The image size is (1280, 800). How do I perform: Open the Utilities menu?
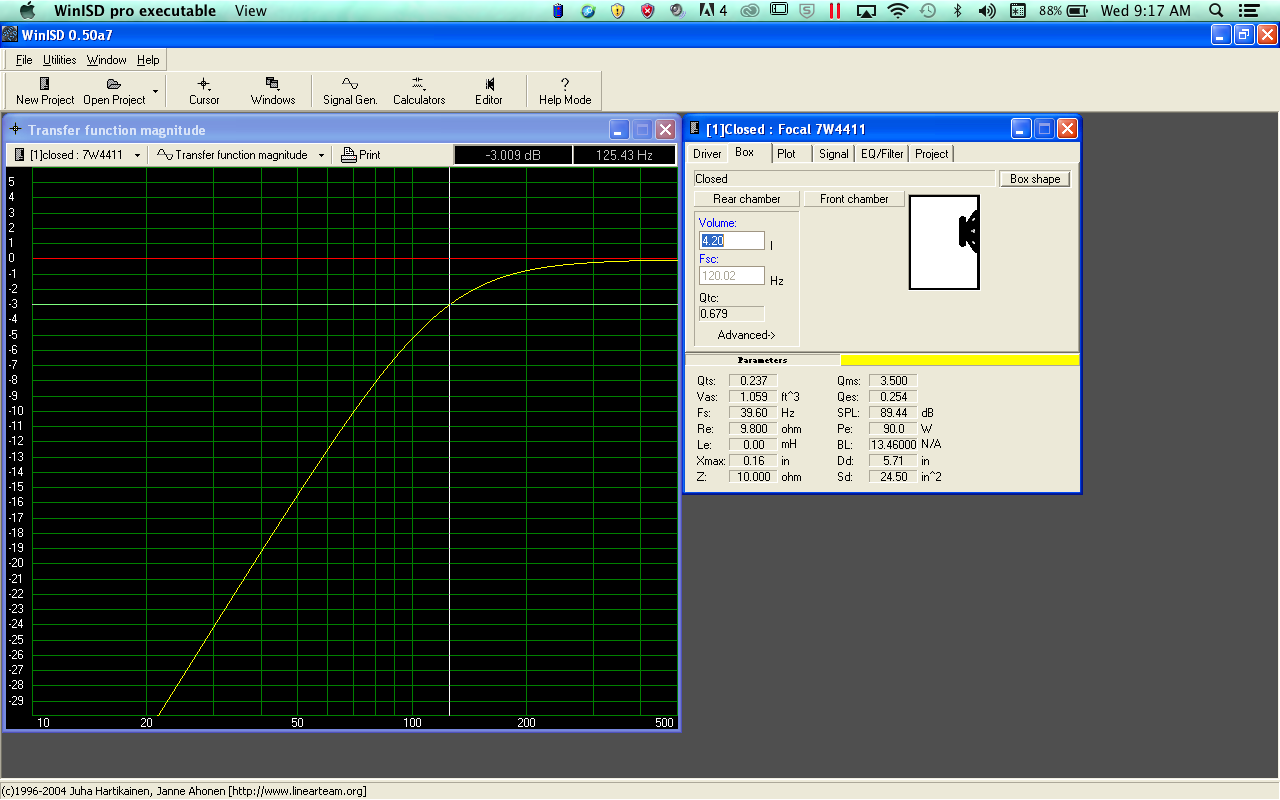[x=60, y=60]
